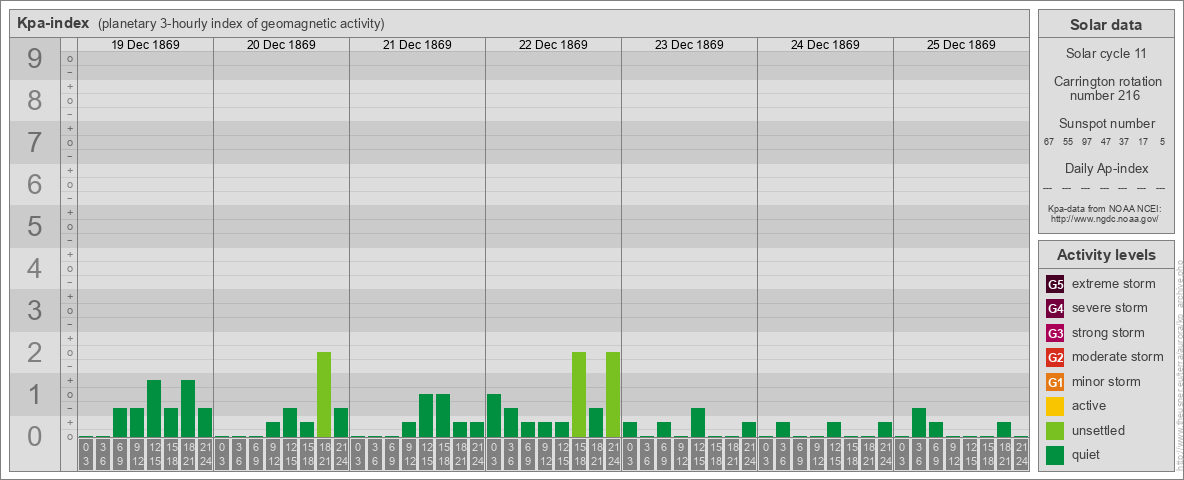
Task: Click the 6-9 time slot label under 23 Dec
Action: [664, 455]
